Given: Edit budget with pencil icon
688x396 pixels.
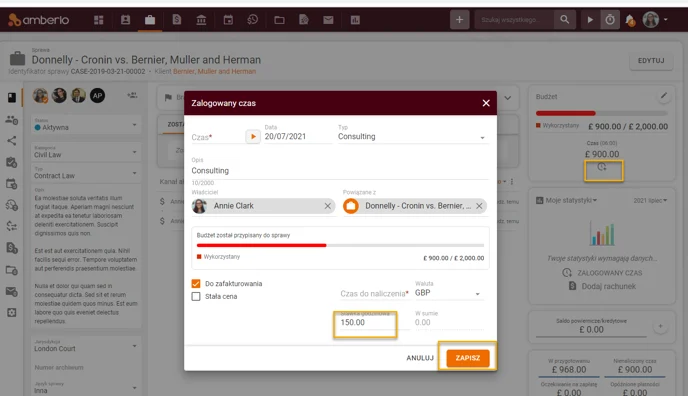Looking at the screenshot, I should pos(663,96).
